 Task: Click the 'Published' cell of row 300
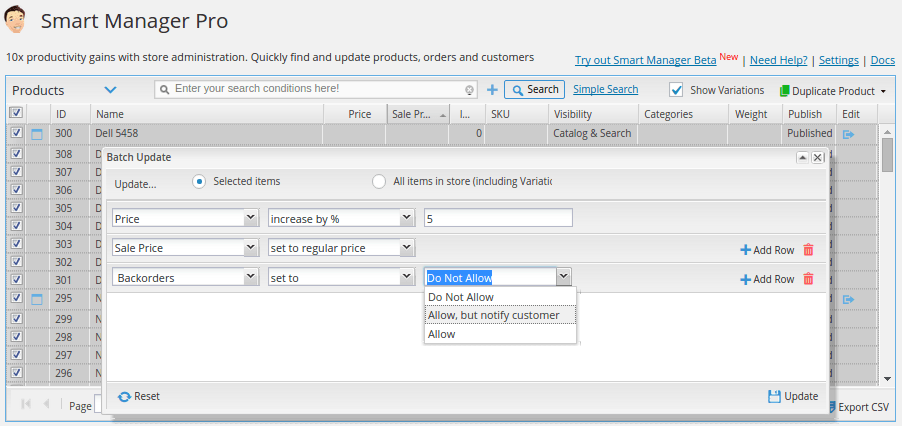click(x=809, y=133)
